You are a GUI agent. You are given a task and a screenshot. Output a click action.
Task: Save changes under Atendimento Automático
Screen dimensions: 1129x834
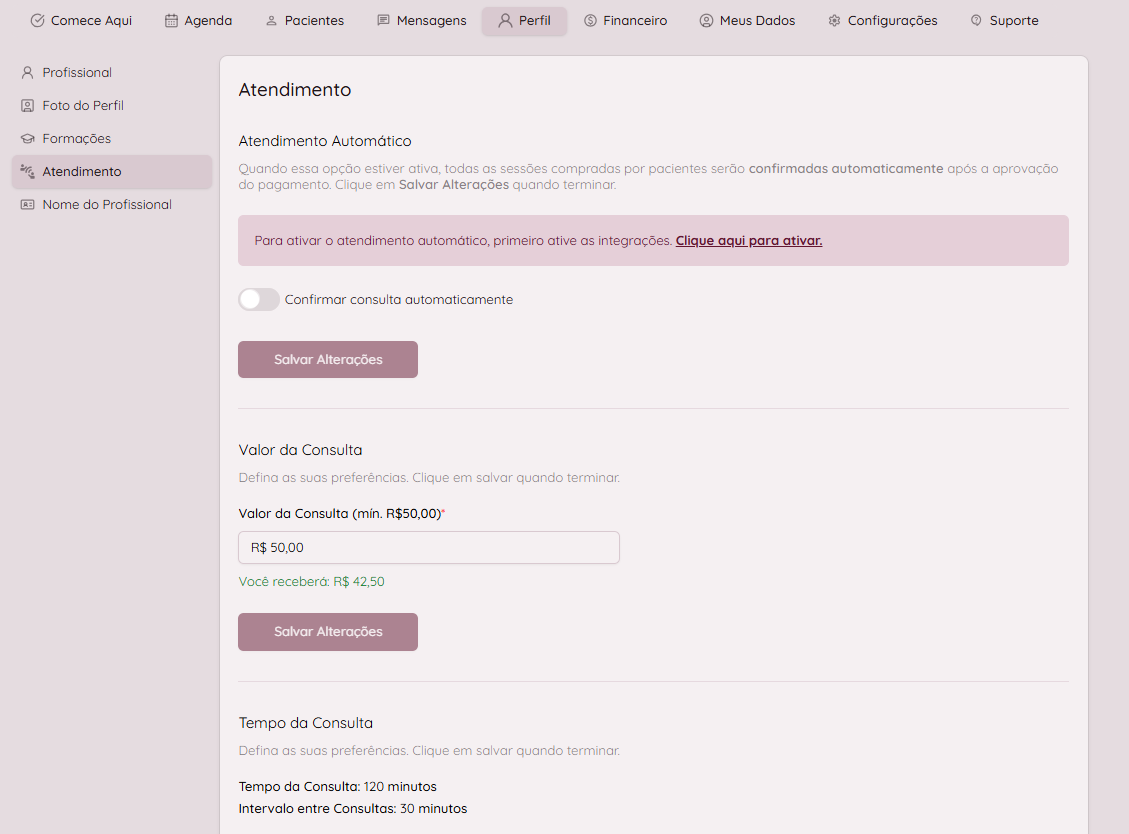coord(328,360)
